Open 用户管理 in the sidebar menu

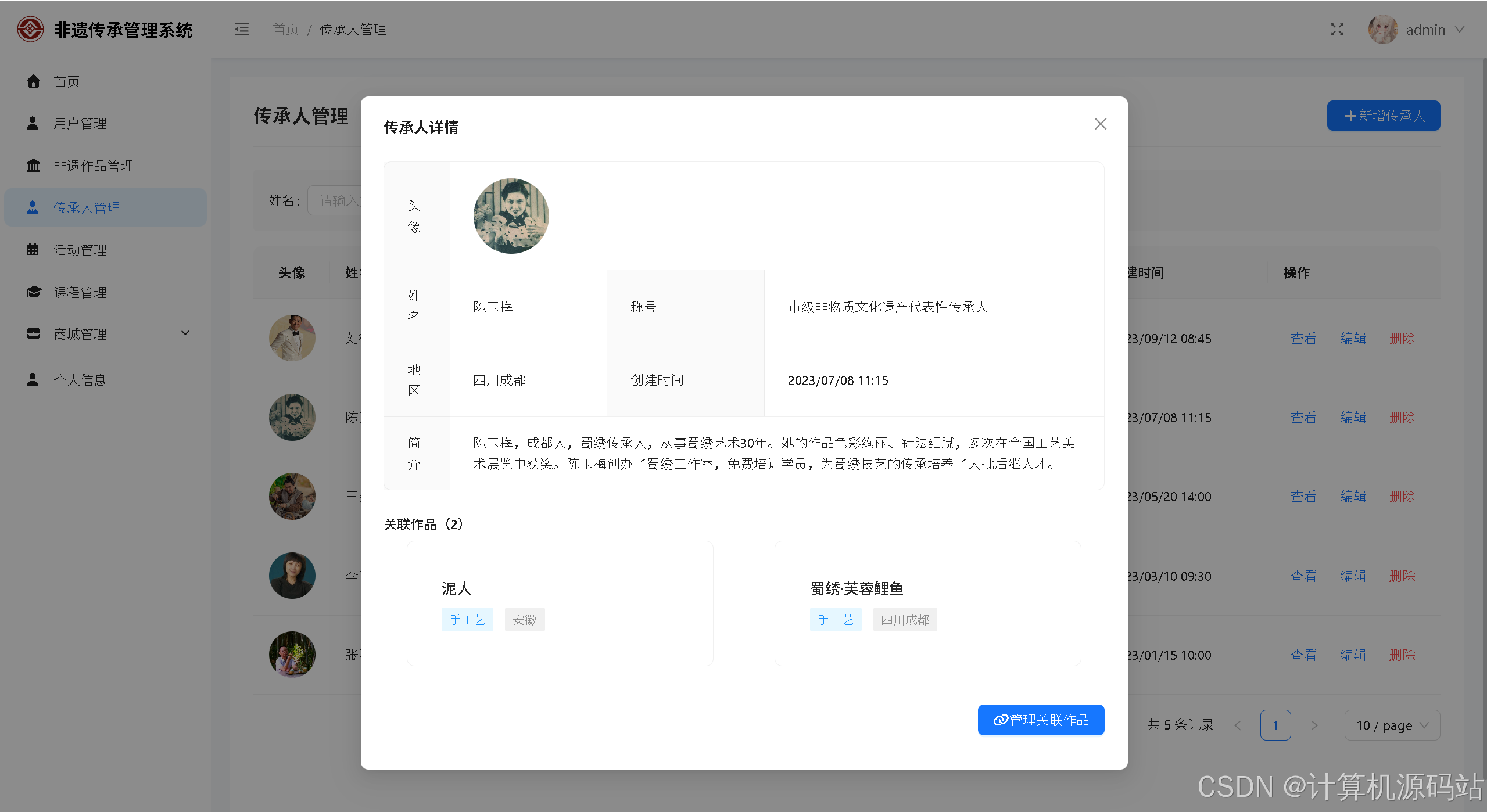click(x=80, y=123)
